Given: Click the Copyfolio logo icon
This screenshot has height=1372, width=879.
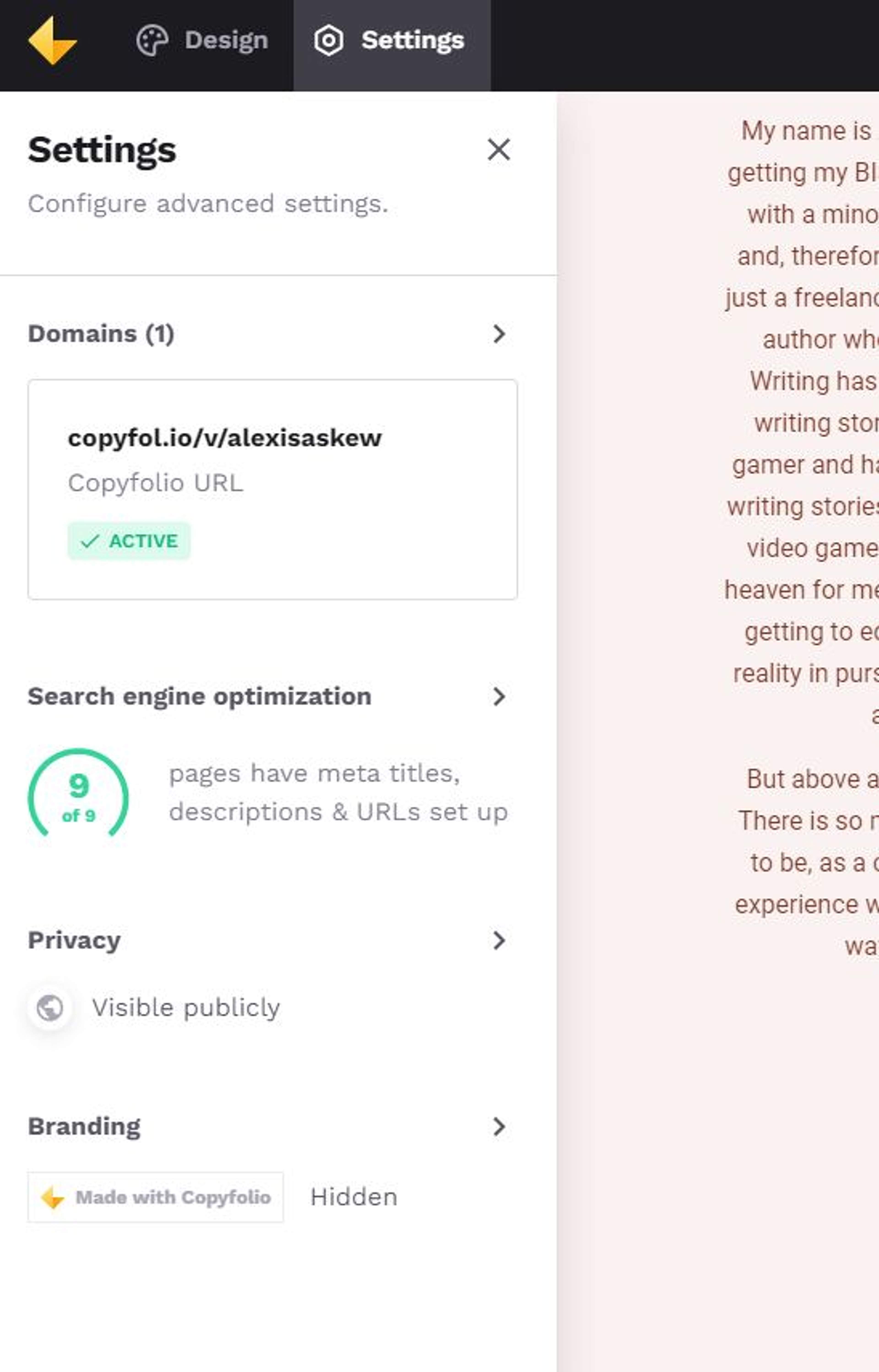Looking at the screenshot, I should (x=52, y=41).
